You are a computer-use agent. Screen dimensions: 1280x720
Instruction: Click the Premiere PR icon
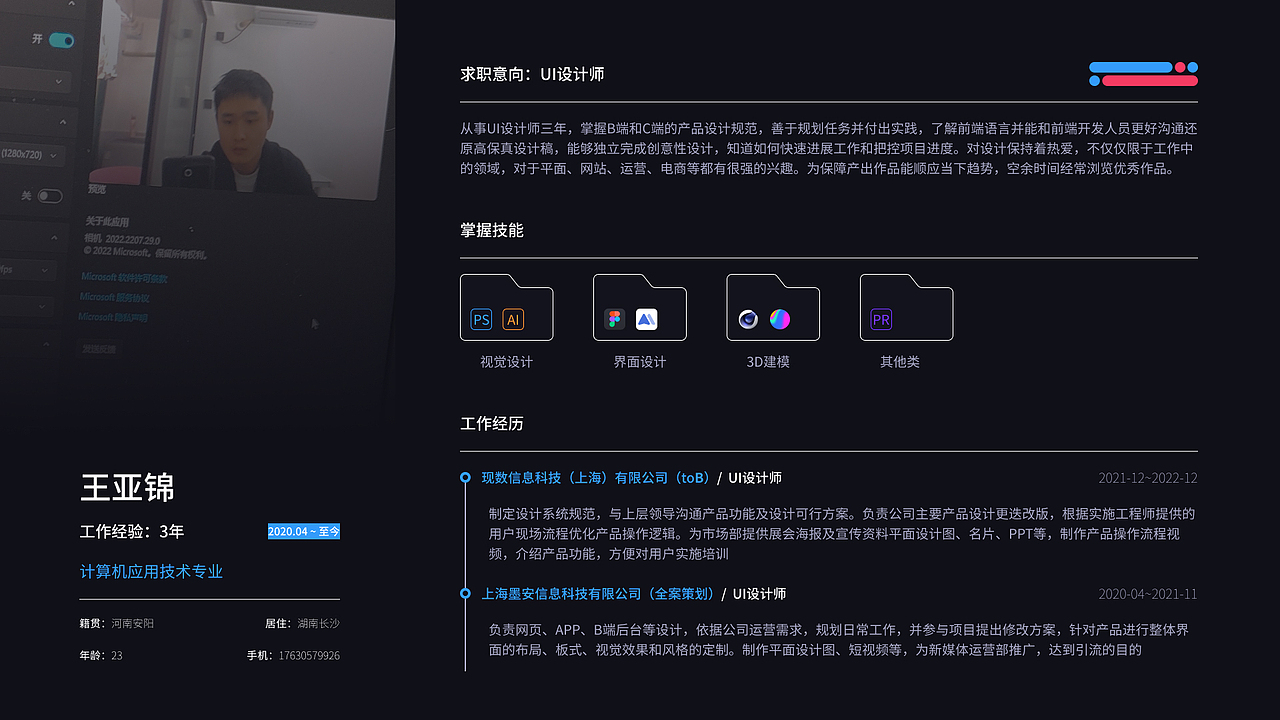coord(881,320)
